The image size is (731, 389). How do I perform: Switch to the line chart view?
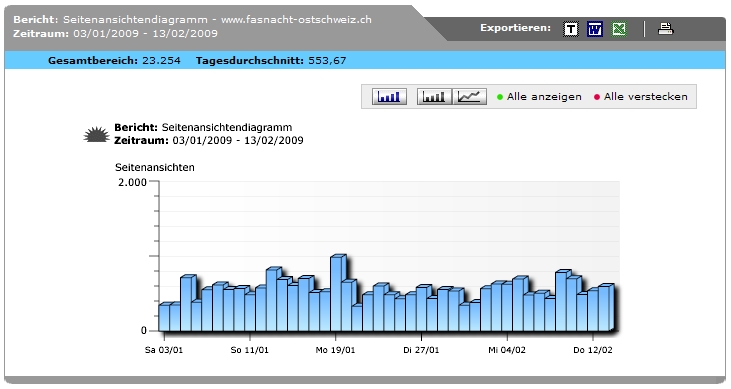click(x=469, y=97)
